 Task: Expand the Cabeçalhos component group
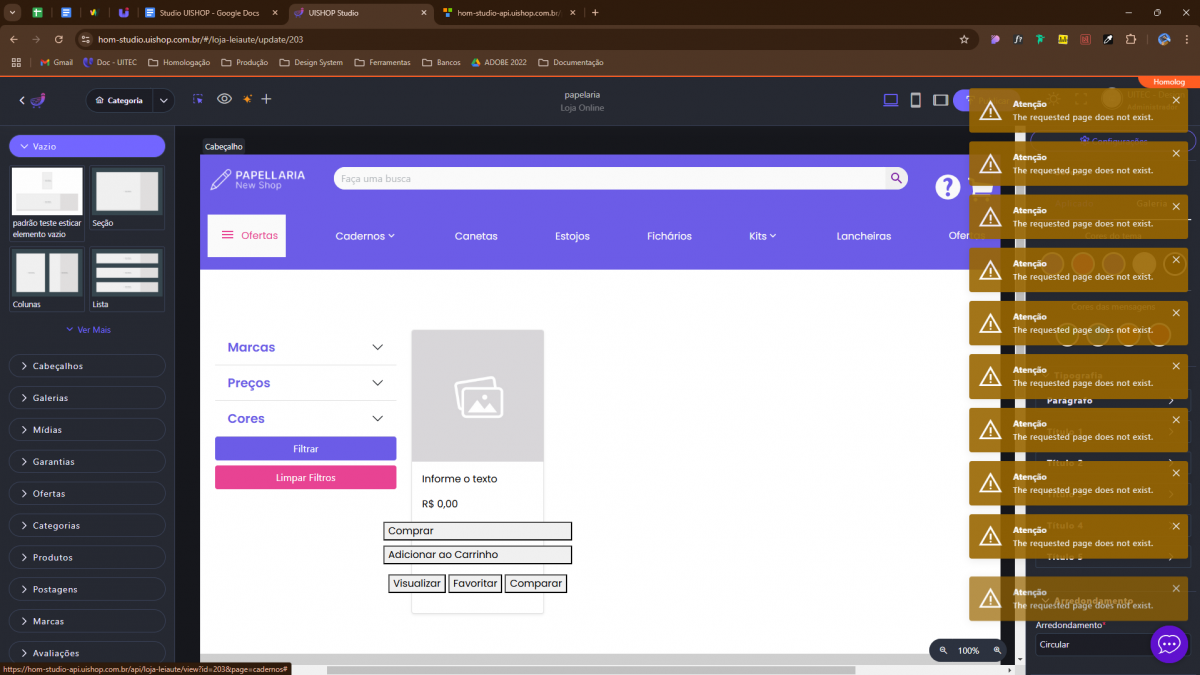pyautogui.click(x=87, y=366)
